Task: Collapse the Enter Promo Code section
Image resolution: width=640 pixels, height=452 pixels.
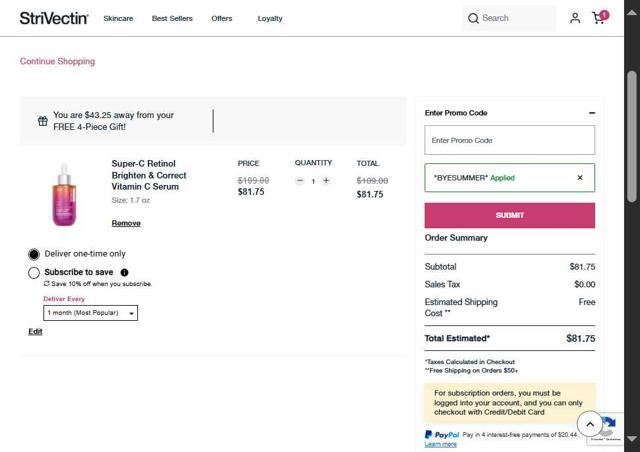Action: 592,113
